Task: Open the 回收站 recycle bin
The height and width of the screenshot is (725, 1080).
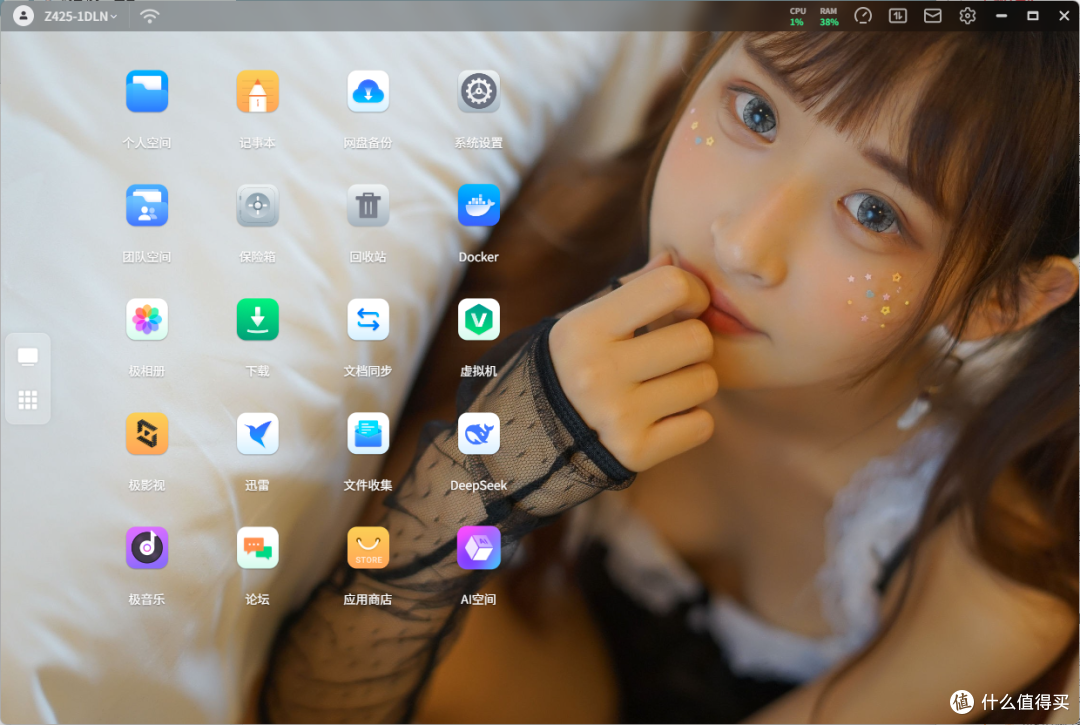Action: pyautogui.click(x=368, y=206)
